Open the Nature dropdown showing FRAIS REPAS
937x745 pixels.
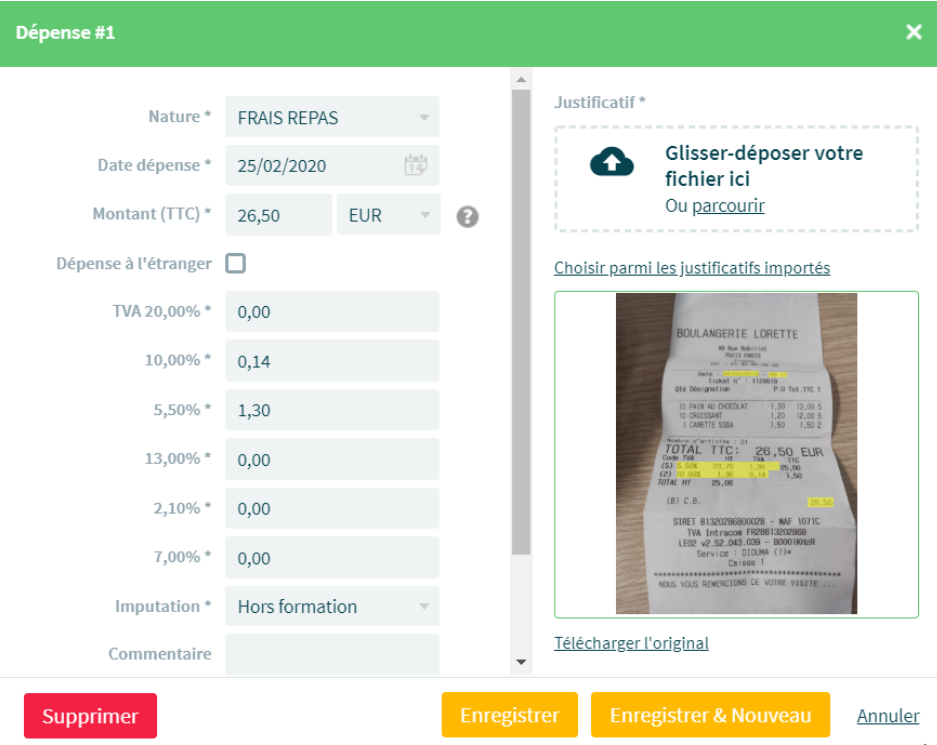[x=332, y=118]
